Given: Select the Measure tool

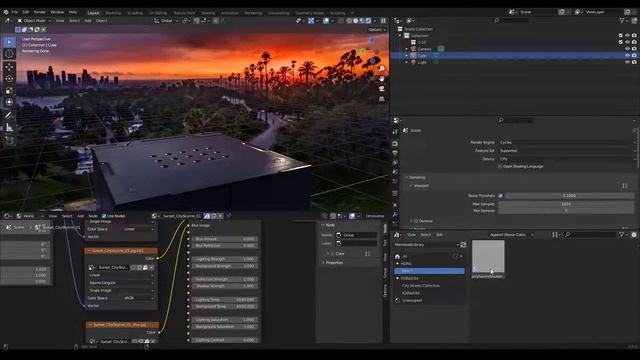Looking at the screenshot, I should (x=9, y=128).
